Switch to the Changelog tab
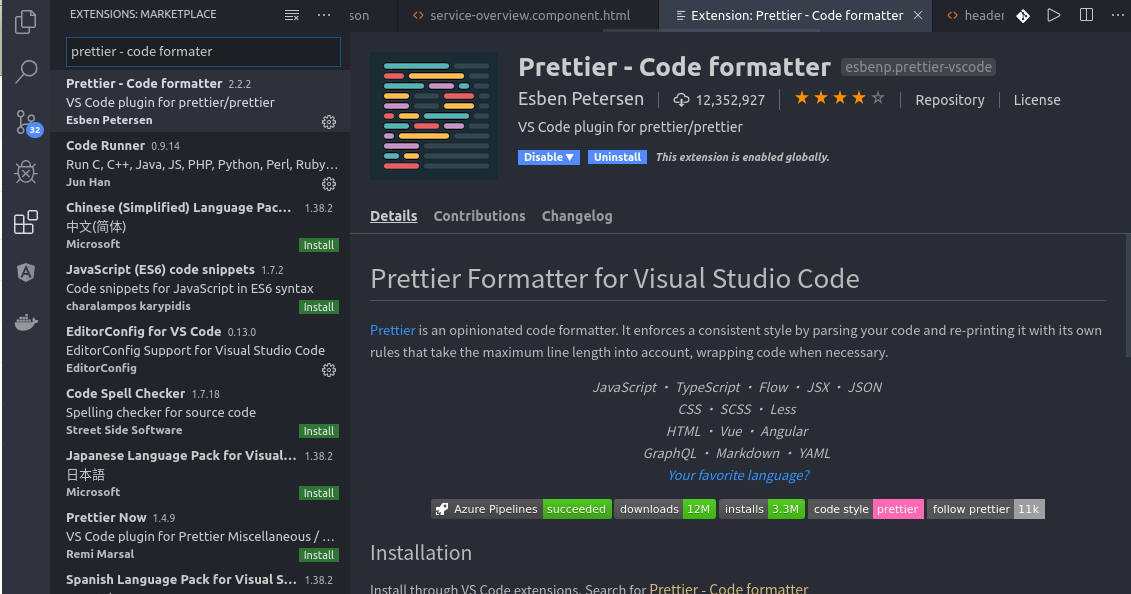 point(577,216)
